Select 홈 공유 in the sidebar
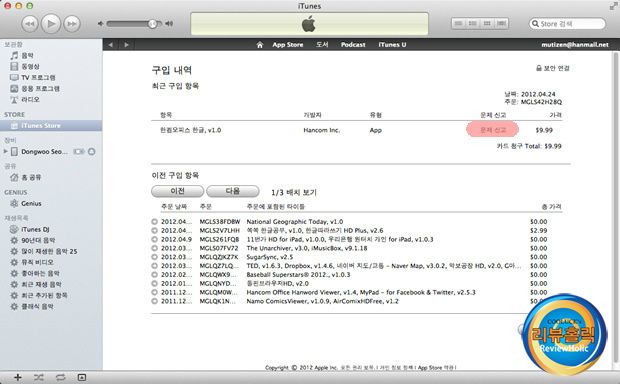The width and height of the screenshot is (620, 384). click(x=31, y=177)
